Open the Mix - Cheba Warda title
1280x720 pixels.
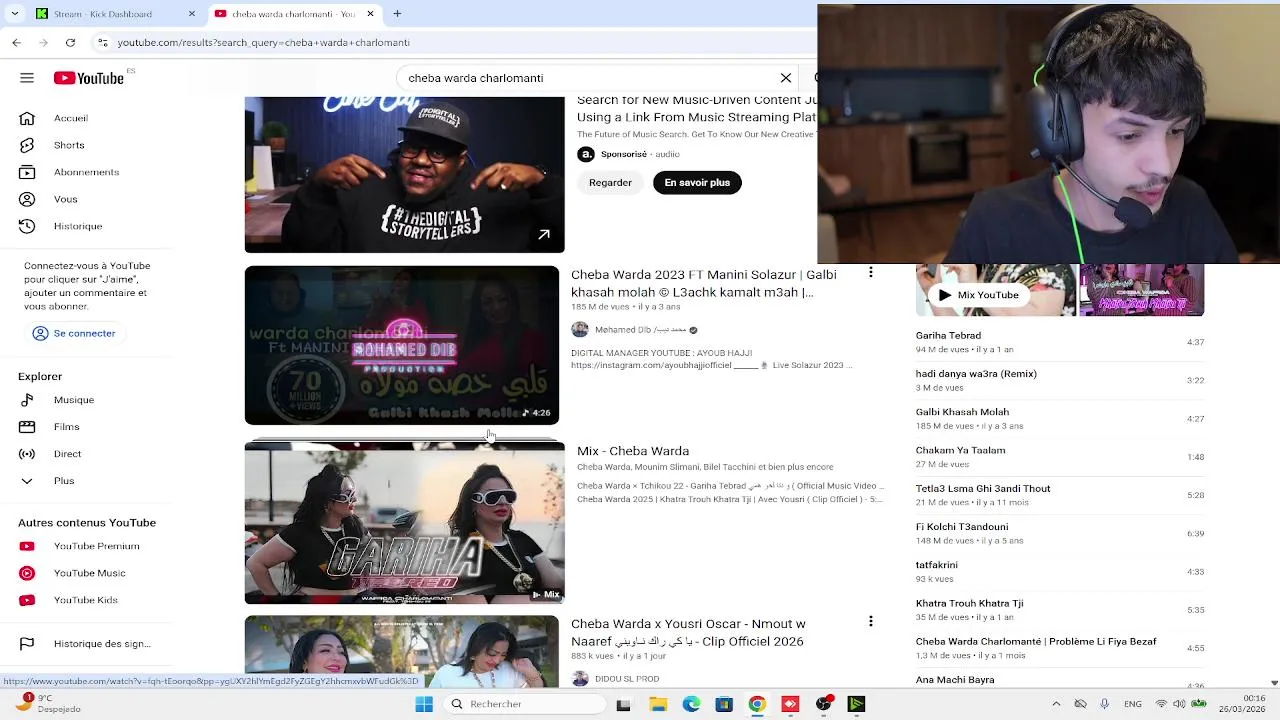point(633,451)
